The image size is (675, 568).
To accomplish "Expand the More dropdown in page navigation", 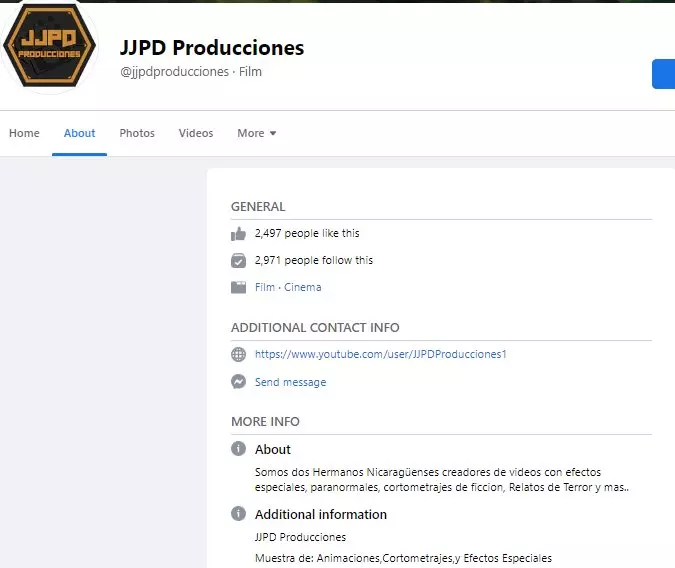I will (x=256, y=133).
